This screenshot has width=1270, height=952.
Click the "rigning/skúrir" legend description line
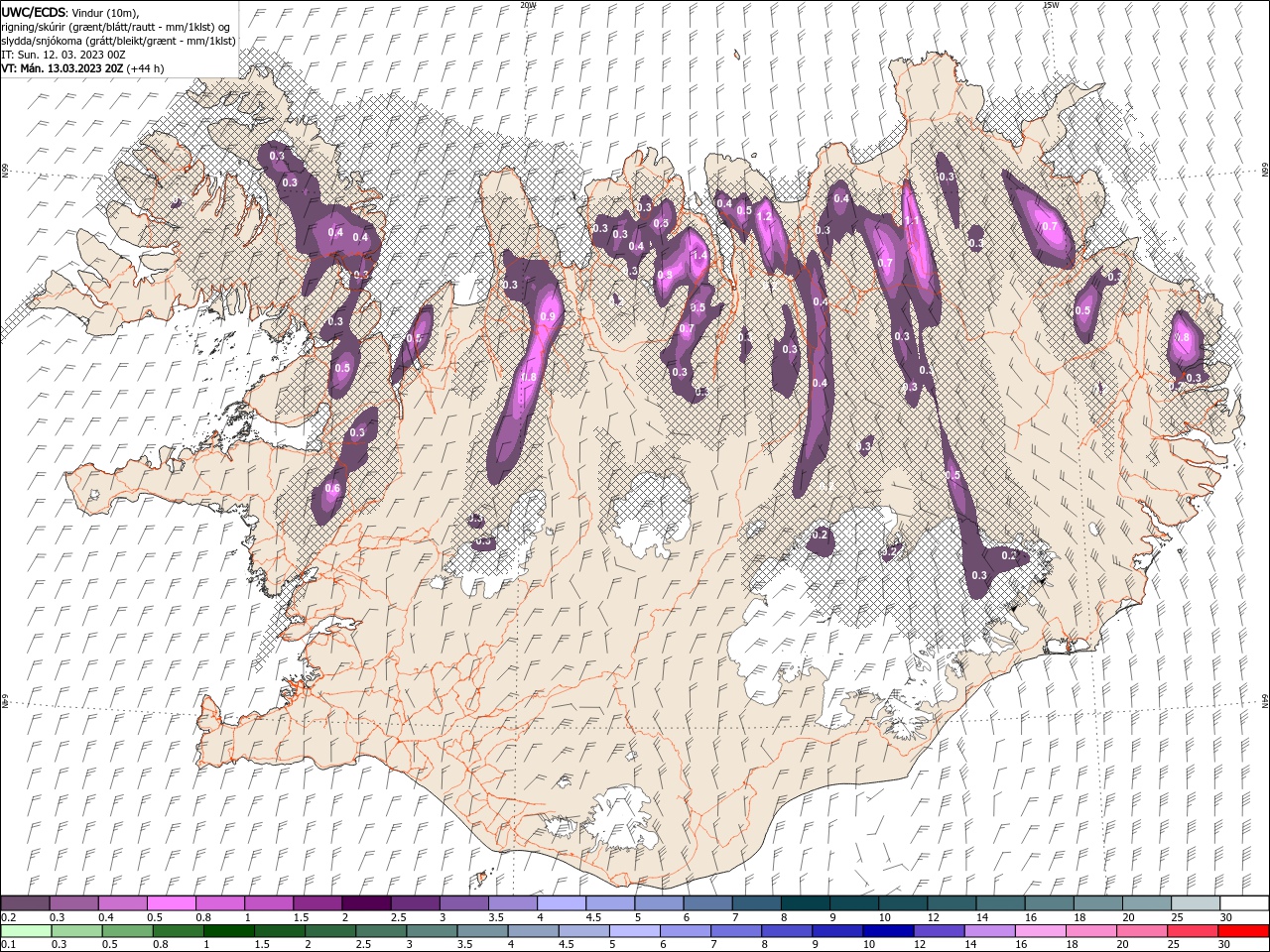point(116,27)
